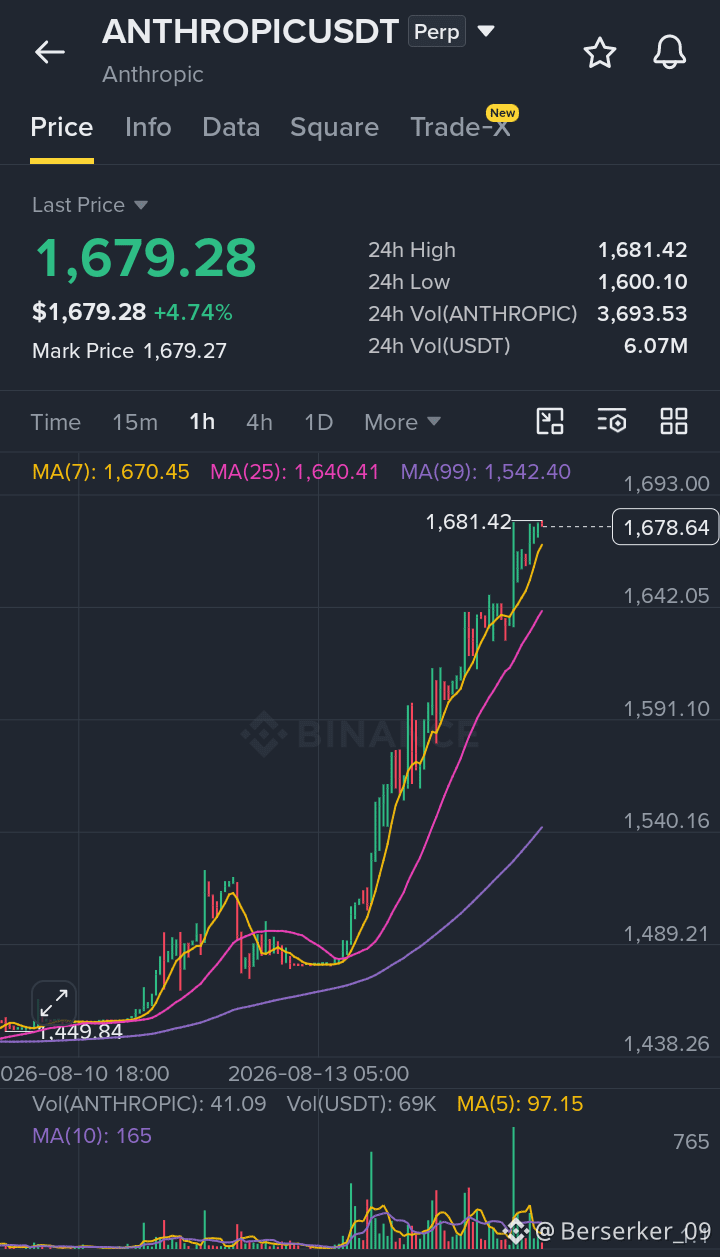Switch to the Info tab

click(148, 127)
